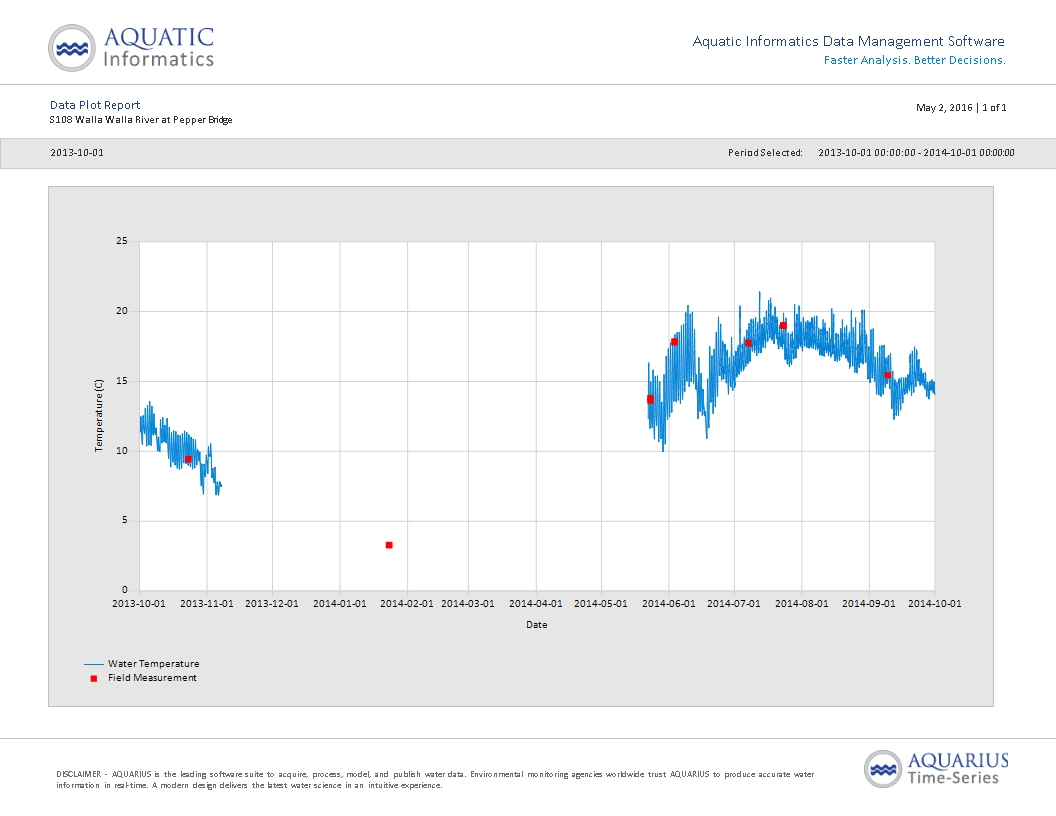This screenshot has height=816, width=1056.
Task: Click x-axis label 2014-04-01
Action: 535,603
